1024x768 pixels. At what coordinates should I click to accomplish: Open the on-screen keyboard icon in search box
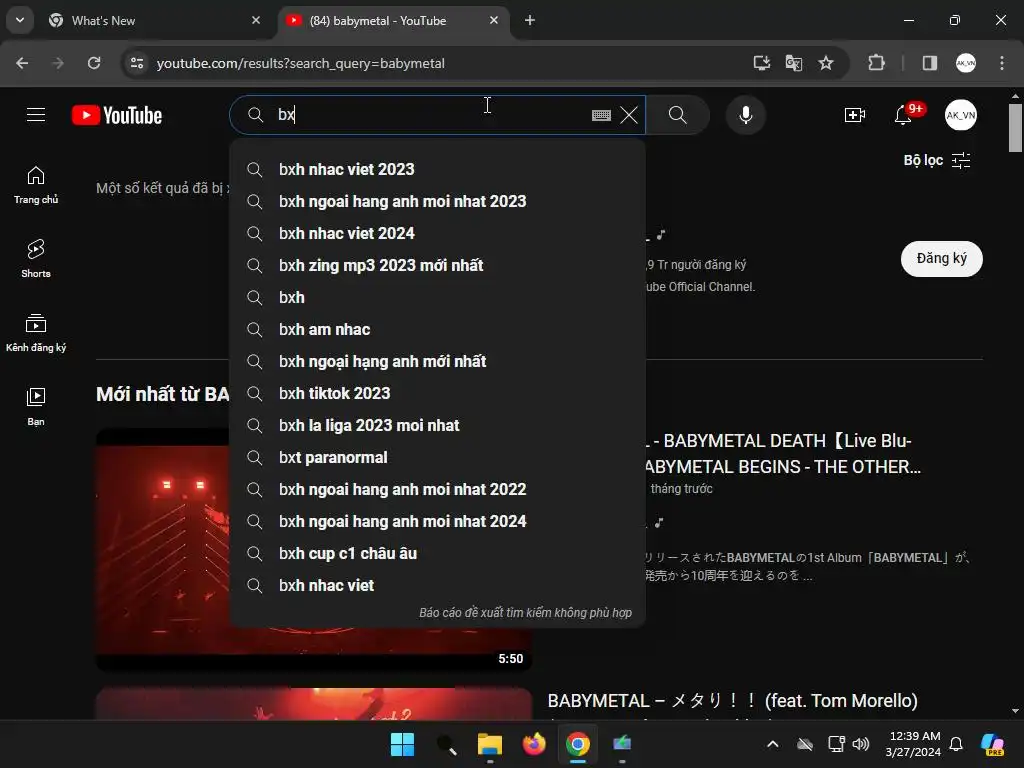coord(601,115)
